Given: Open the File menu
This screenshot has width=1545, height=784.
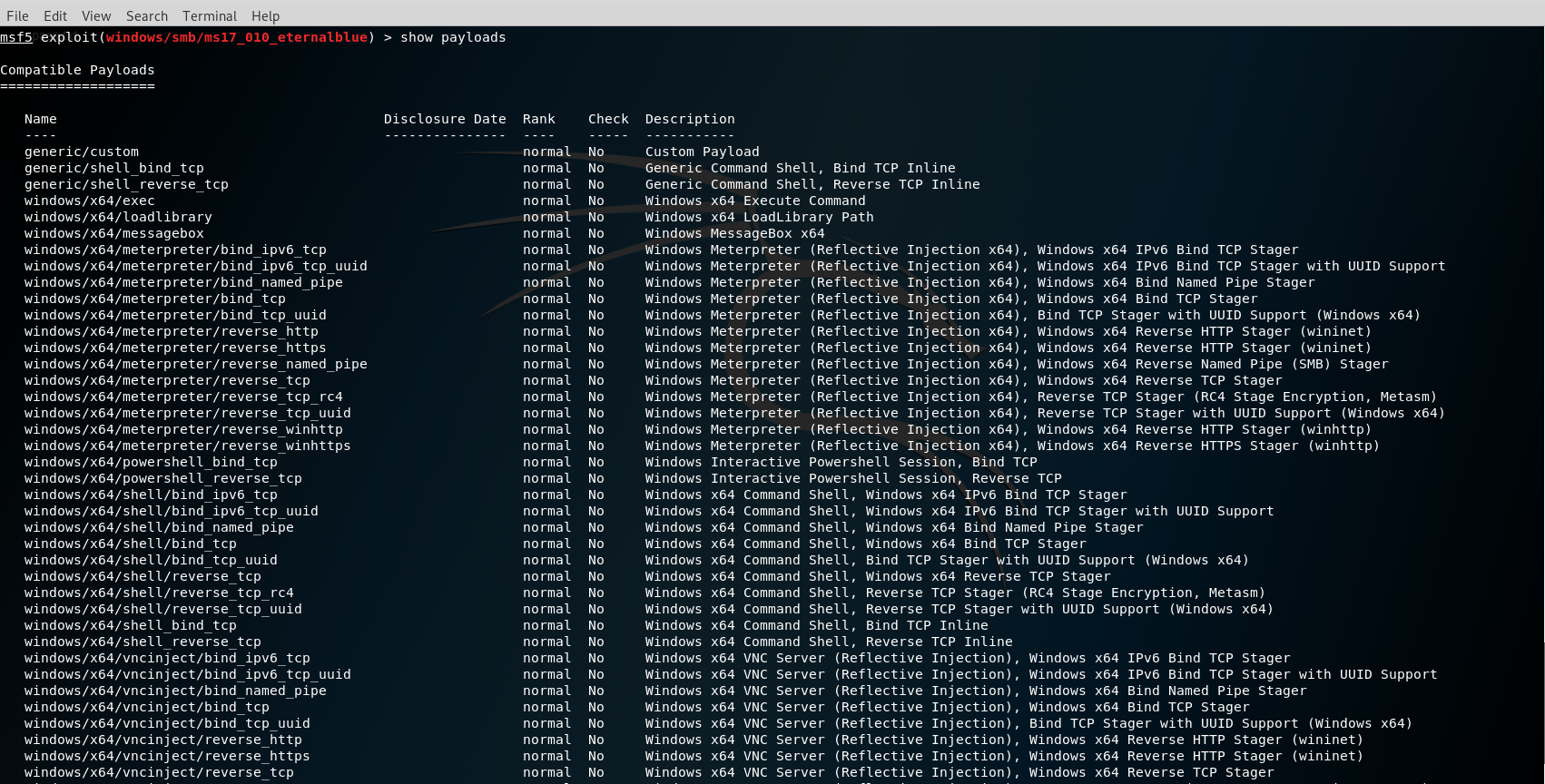Looking at the screenshot, I should 17,15.
